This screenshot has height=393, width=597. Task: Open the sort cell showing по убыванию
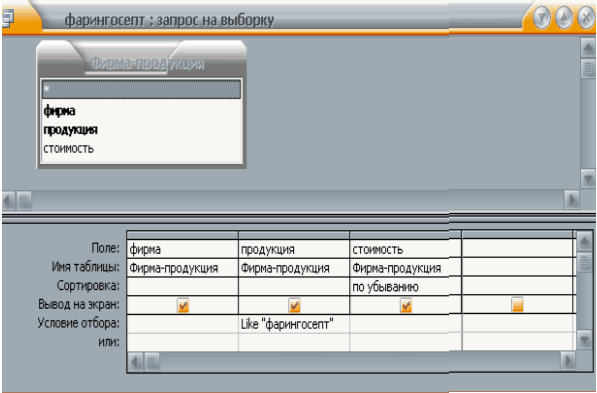[405, 286]
